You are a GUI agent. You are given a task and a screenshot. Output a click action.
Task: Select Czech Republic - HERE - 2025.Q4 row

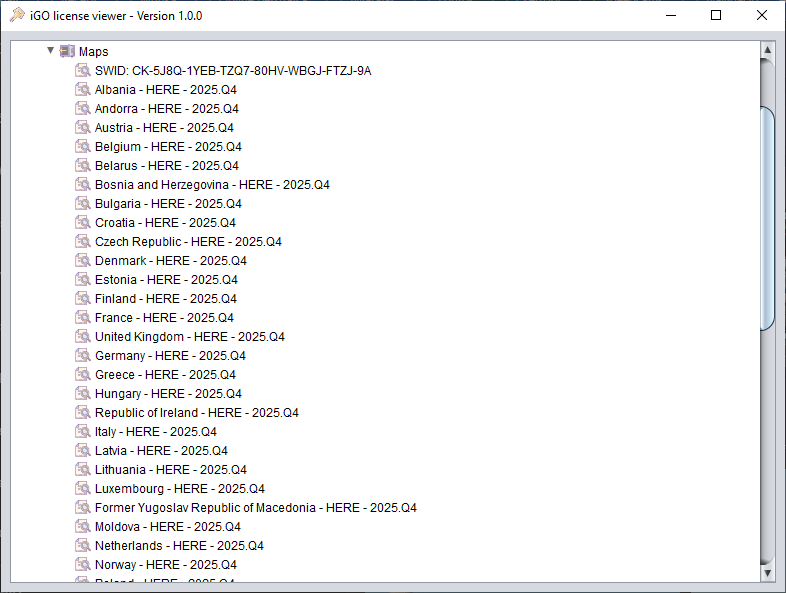pyautogui.click(x=188, y=242)
